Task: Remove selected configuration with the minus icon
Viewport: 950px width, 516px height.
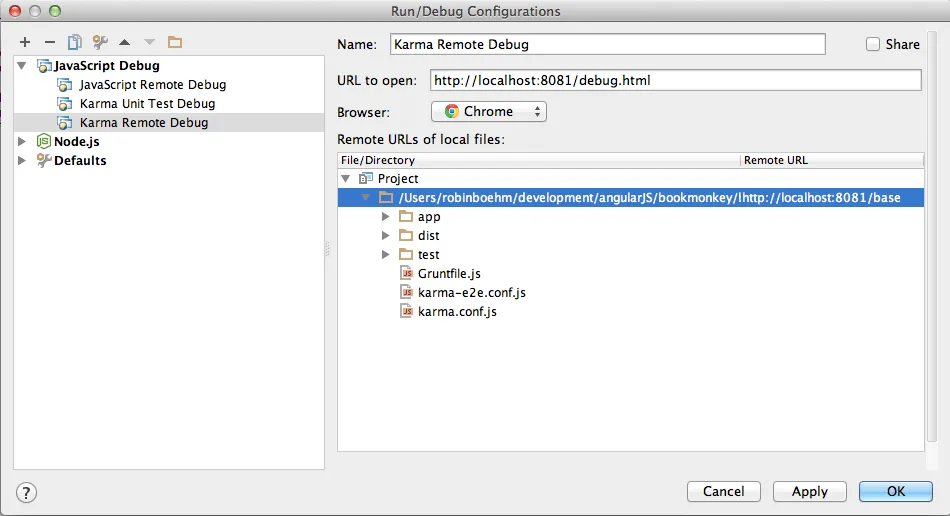Action: 50,42
